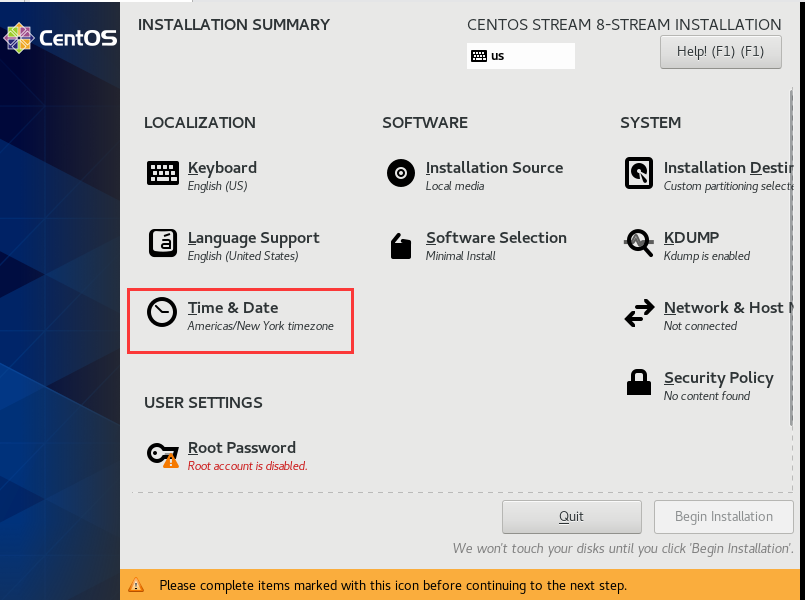805x600 pixels.
Task: Click the us keyboard layout indicator
Action: (521, 55)
